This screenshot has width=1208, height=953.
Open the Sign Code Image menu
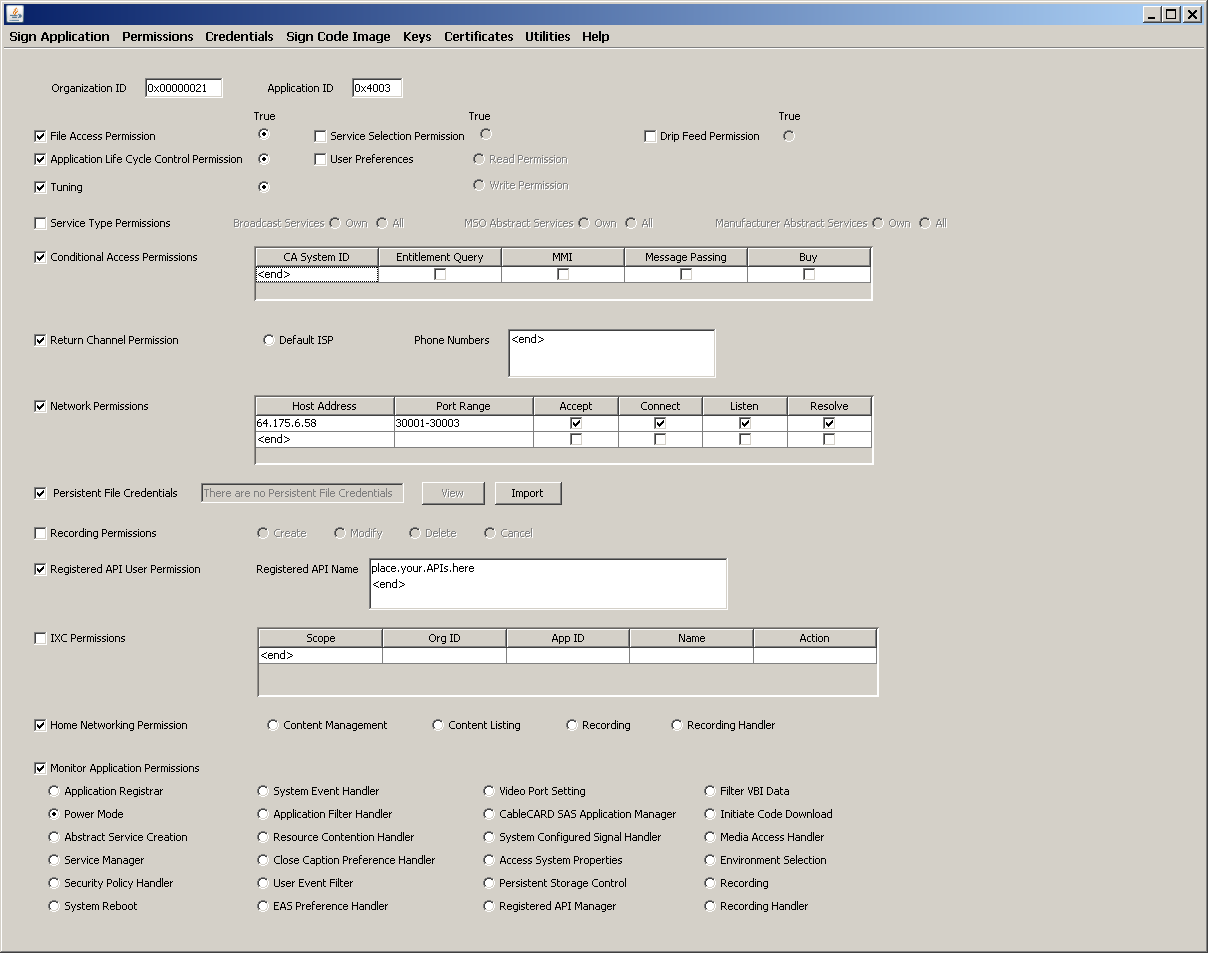338,37
